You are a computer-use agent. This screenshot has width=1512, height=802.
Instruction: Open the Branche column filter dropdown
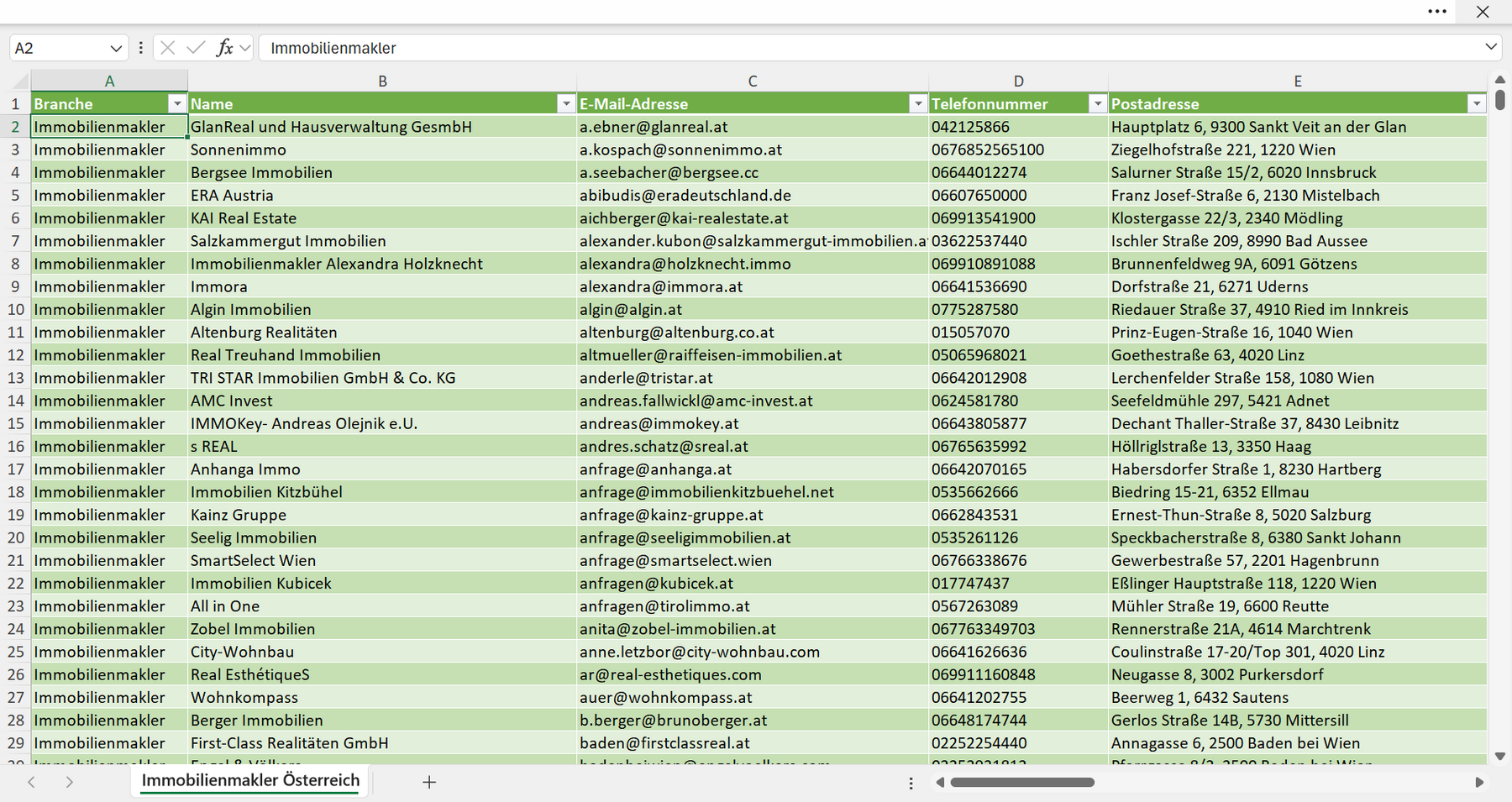point(176,104)
